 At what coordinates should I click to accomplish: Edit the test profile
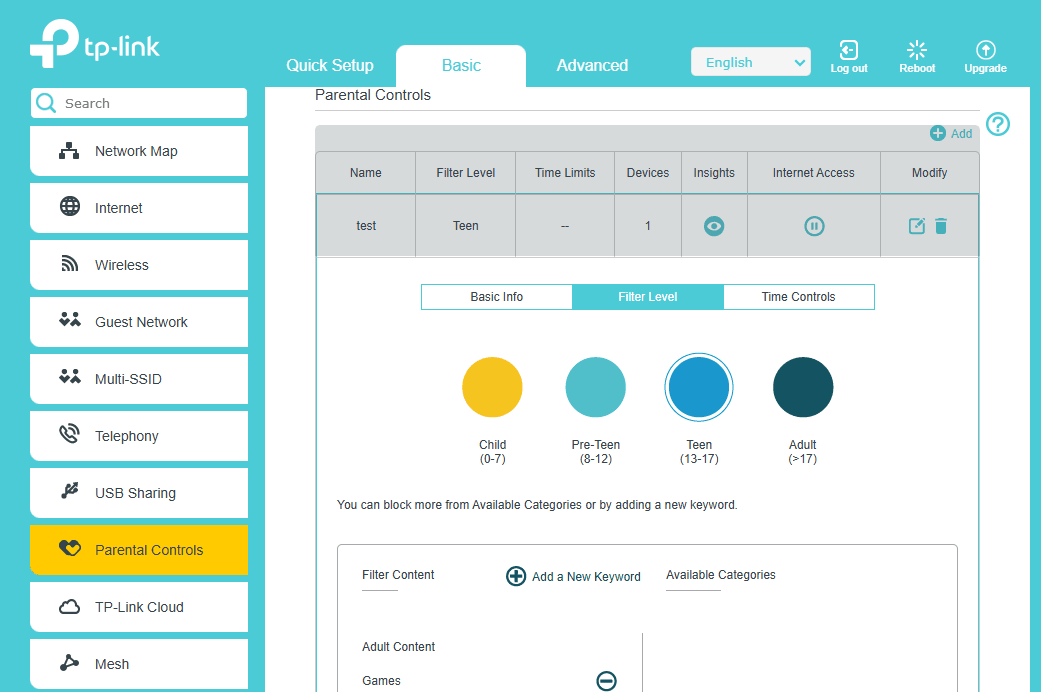click(x=916, y=226)
